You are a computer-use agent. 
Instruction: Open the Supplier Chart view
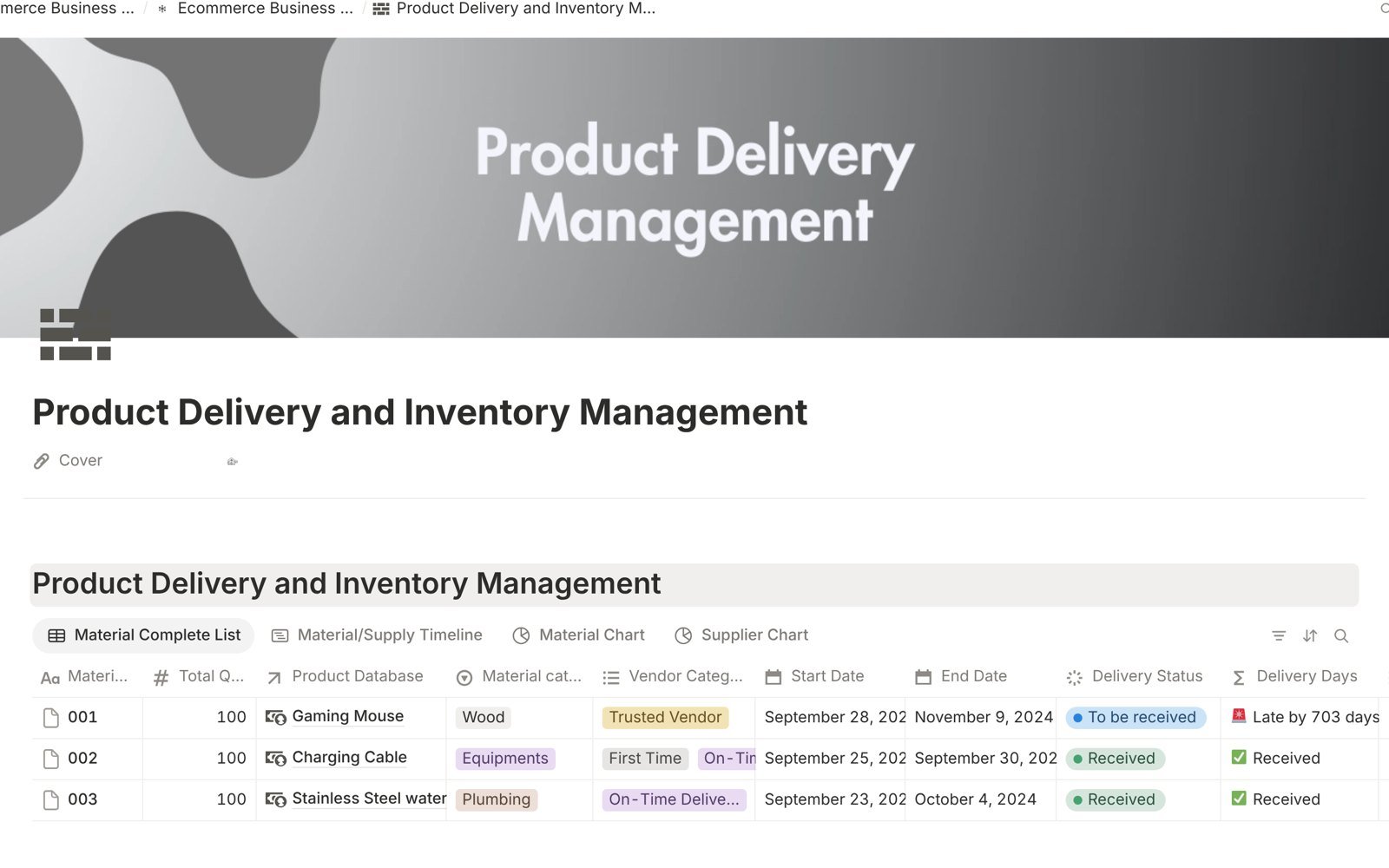click(741, 635)
